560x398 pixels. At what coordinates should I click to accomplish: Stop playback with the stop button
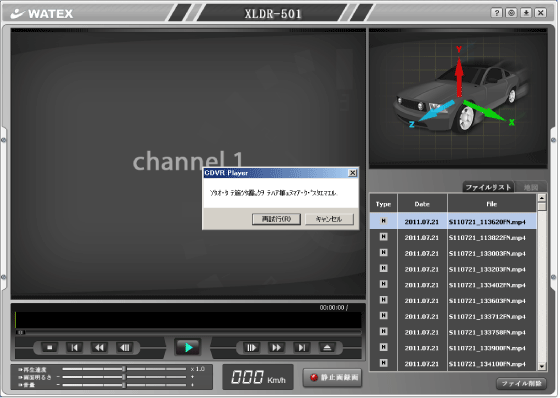50,347
